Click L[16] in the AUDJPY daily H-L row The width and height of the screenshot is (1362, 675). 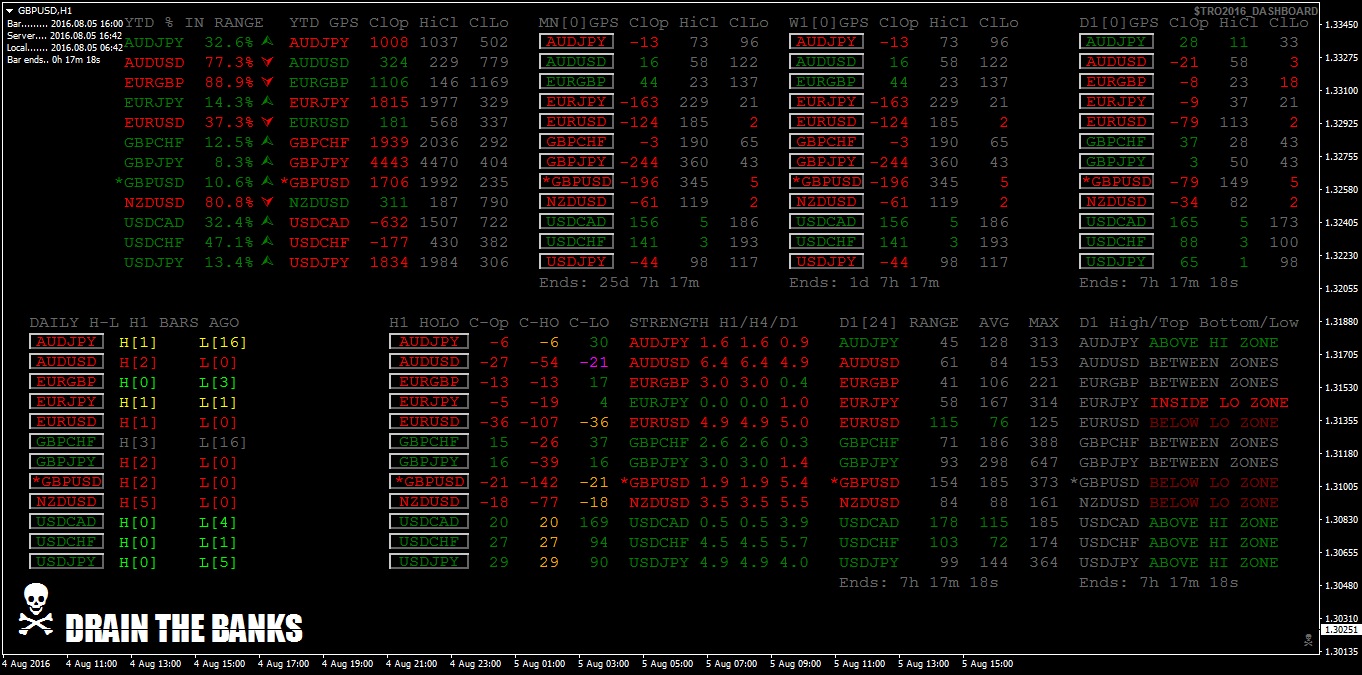(224, 342)
